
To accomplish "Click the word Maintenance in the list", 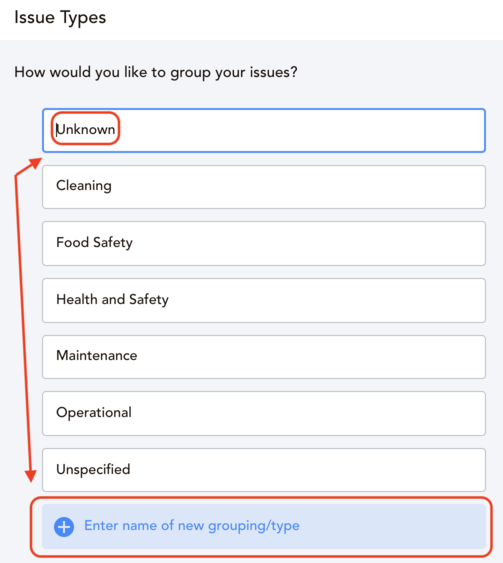I will [x=97, y=355].
